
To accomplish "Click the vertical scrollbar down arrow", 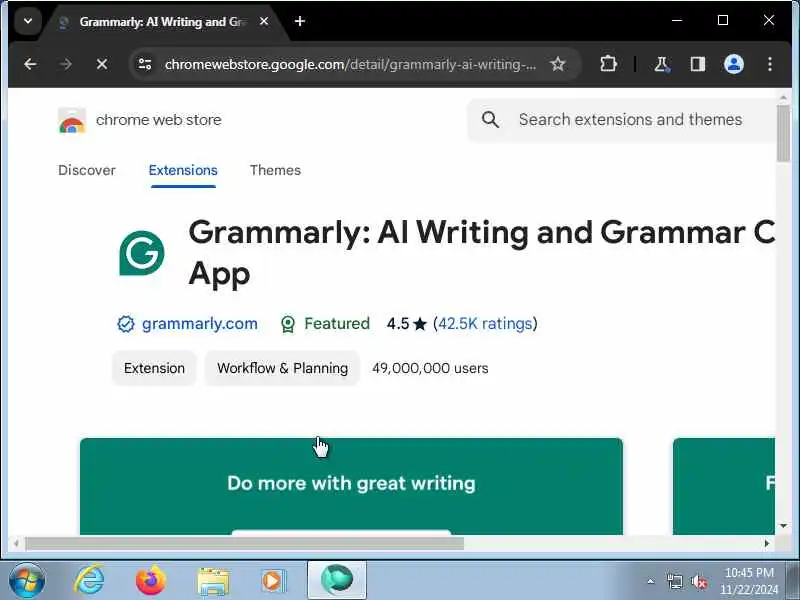I will click(x=783, y=526).
